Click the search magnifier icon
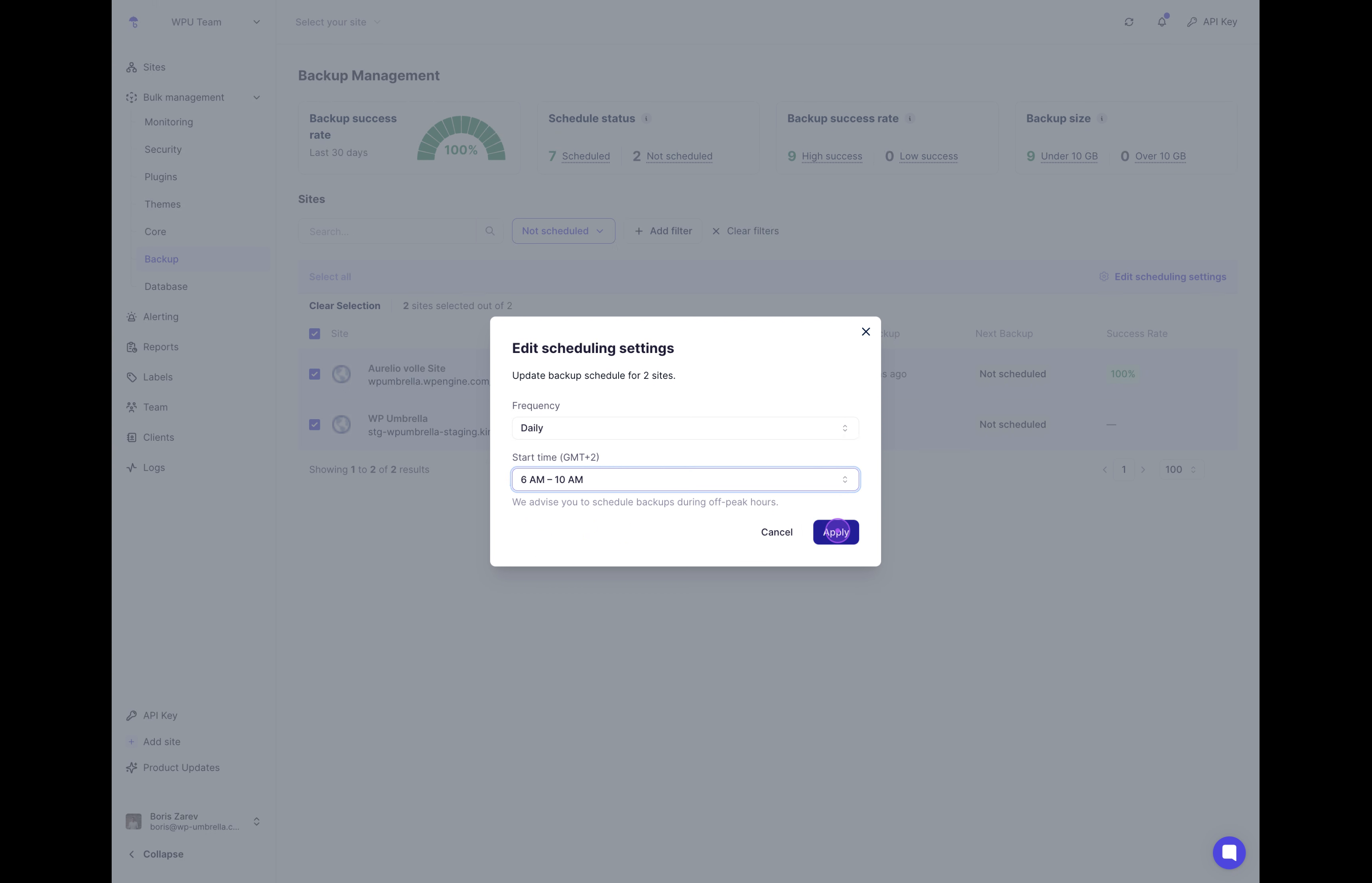The image size is (1372, 883). (x=490, y=231)
